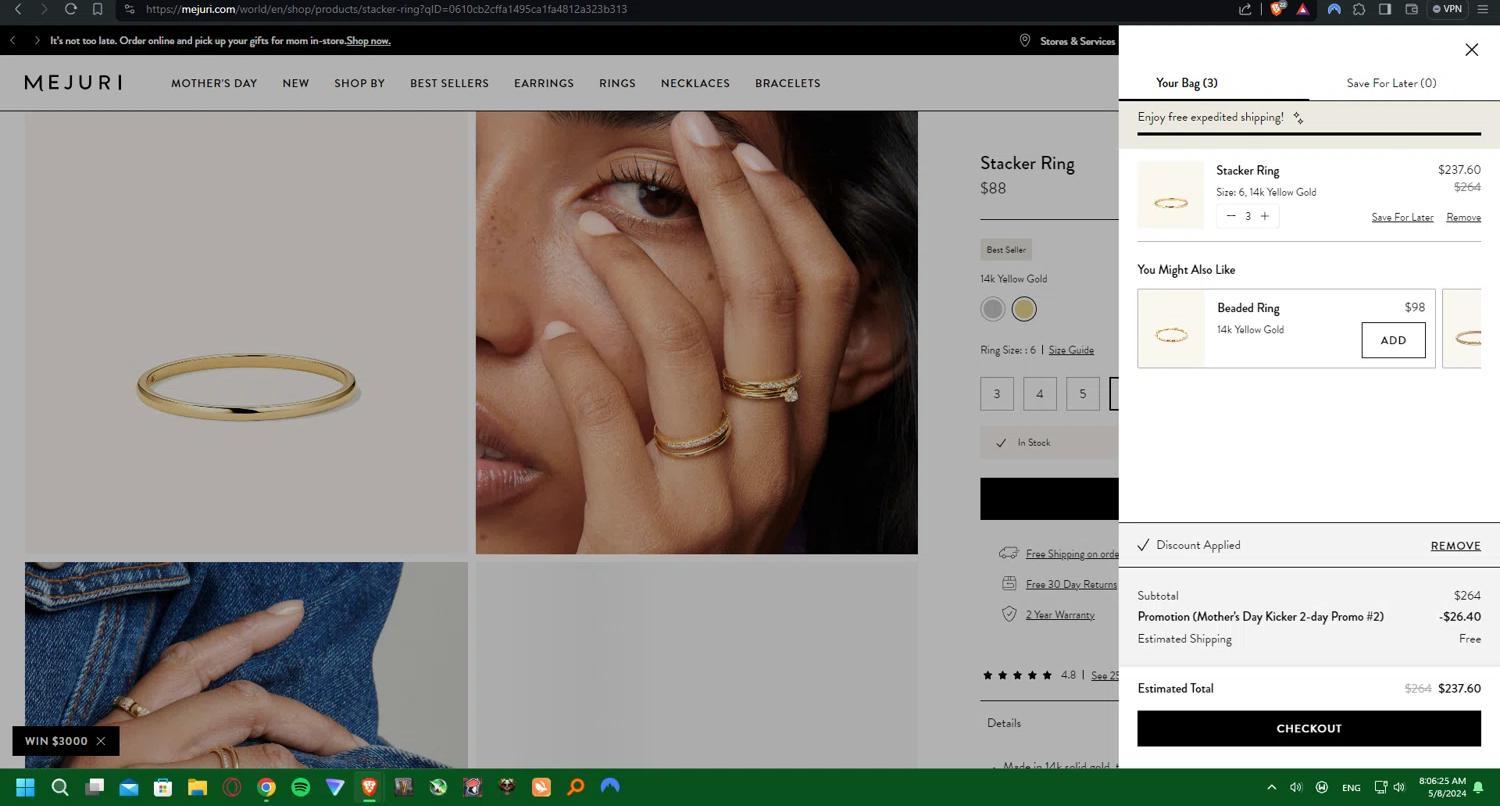The image size is (1500, 806).
Task: Decrease Stacker Ring quantity with minus
Action: [1231, 216]
